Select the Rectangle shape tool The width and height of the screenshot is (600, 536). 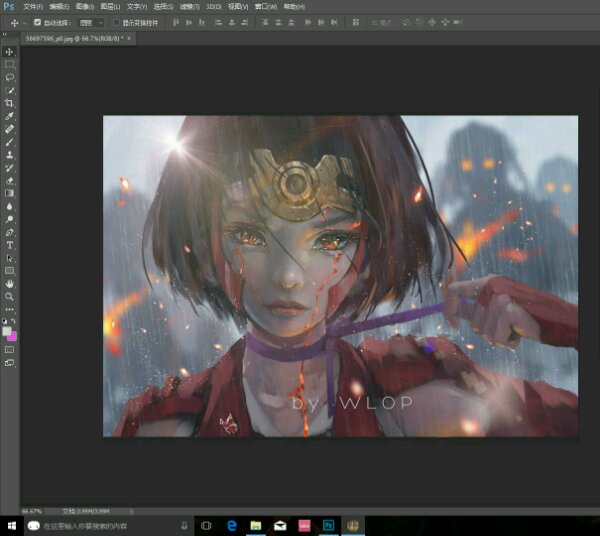click(9, 271)
